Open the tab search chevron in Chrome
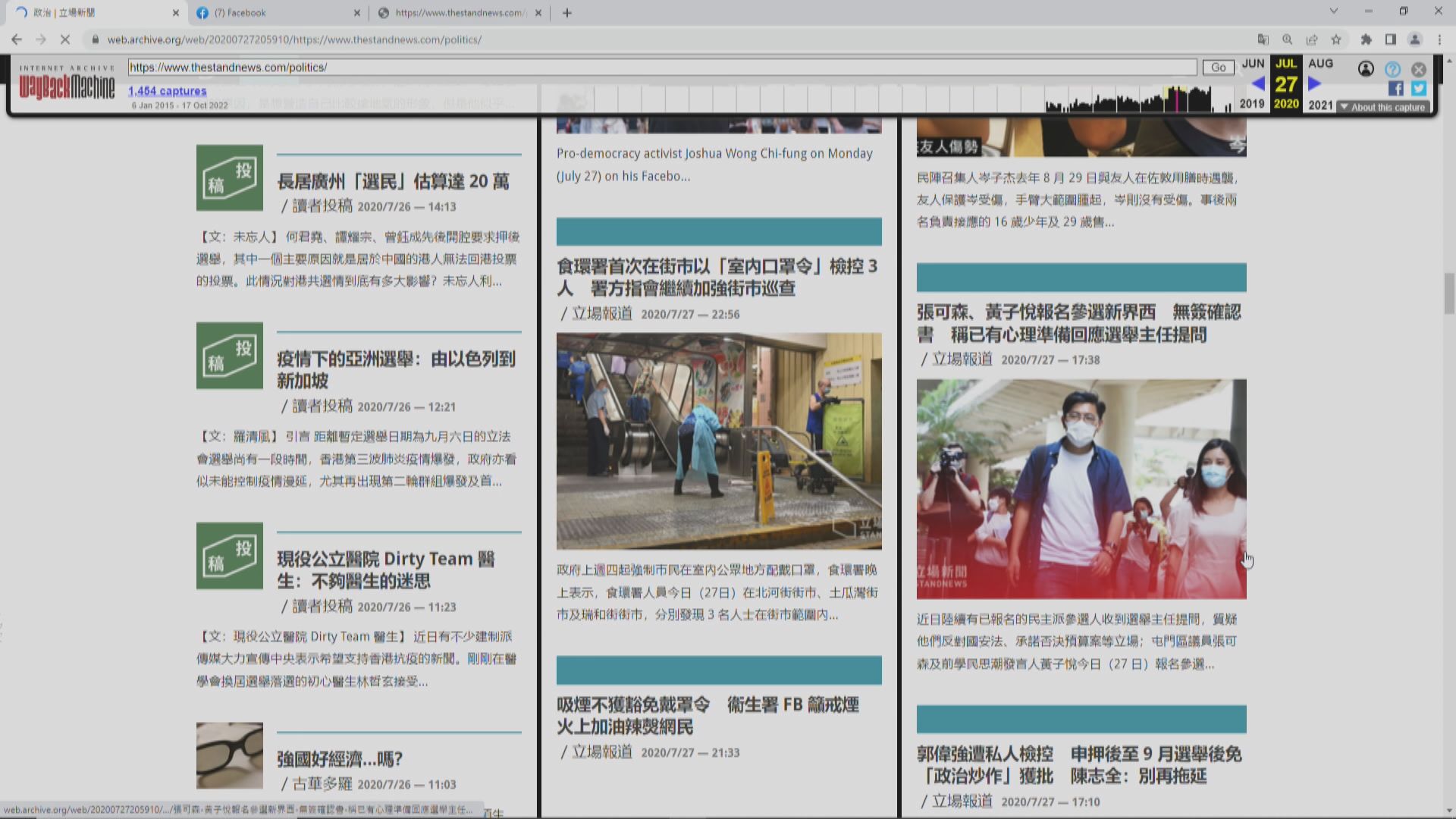The image size is (1456, 819). tap(1333, 11)
